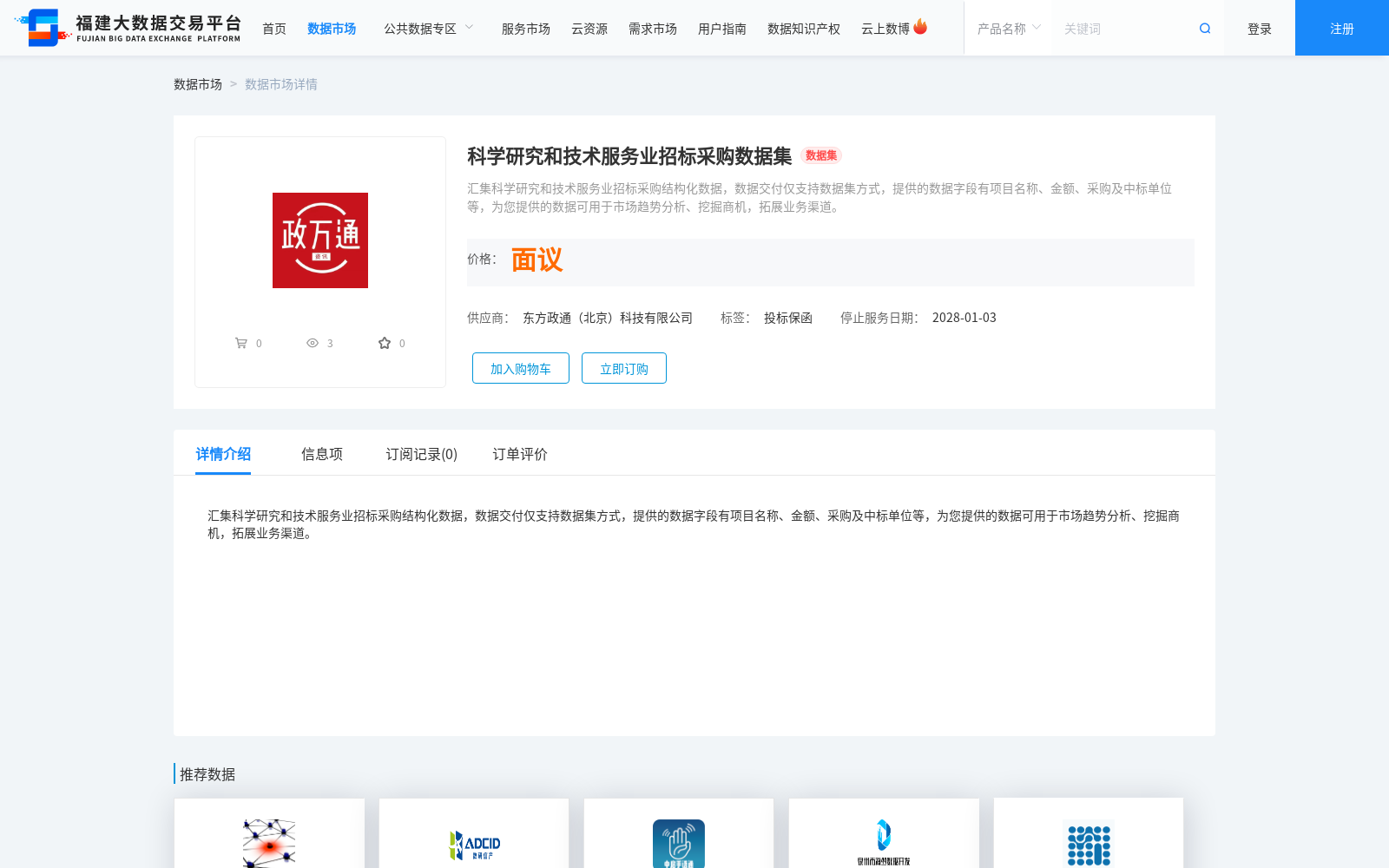The height and width of the screenshot is (868, 1389).
Task: Click 数据市场 breadcrumb link
Action: pyautogui.click(x=198, y=84)
